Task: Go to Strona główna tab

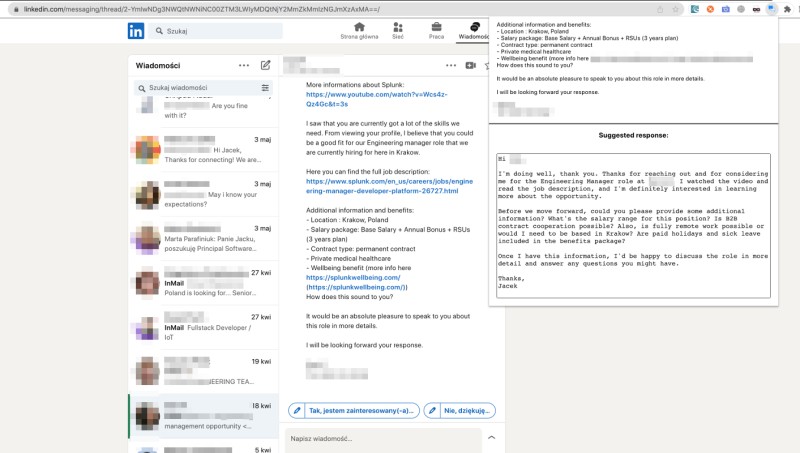Action: point(359,31)
